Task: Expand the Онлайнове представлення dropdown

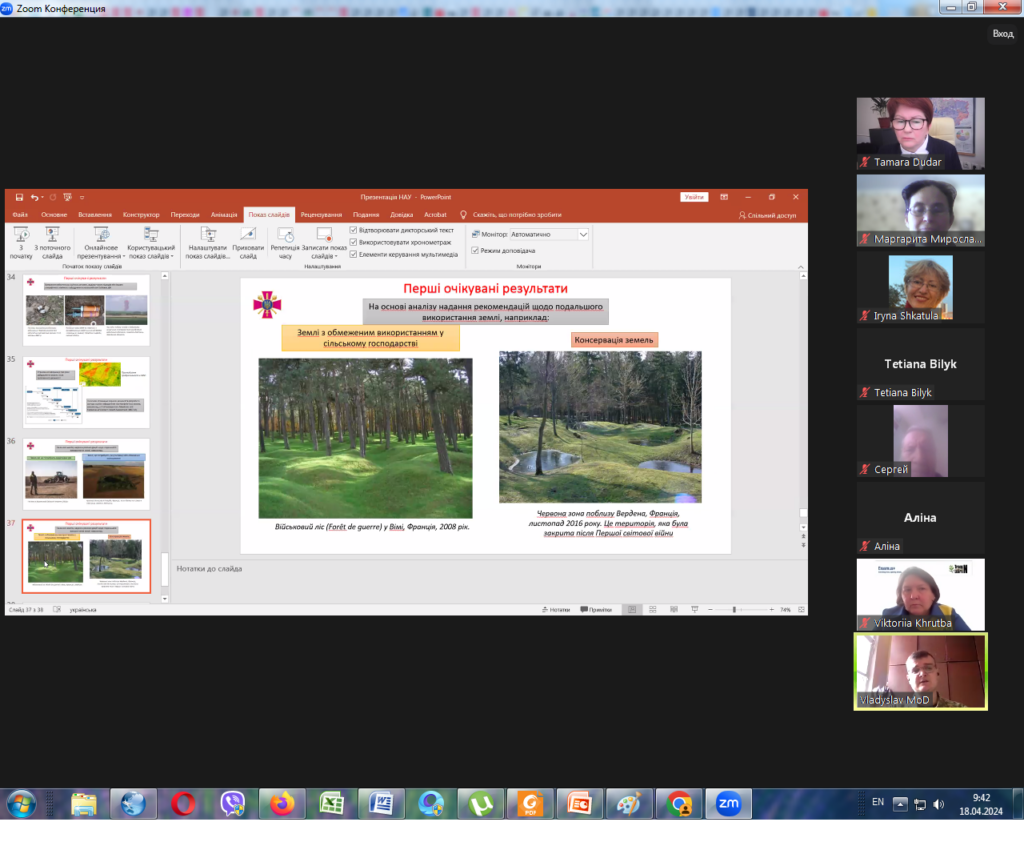Action: [101, 251]
